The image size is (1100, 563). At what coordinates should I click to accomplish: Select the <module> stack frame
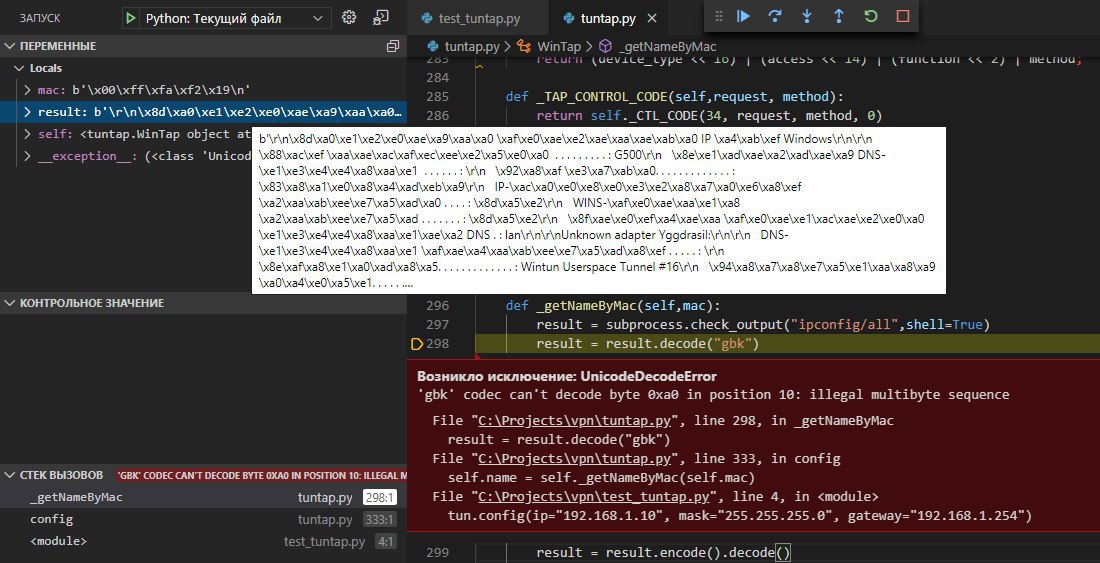coord(203,541)
